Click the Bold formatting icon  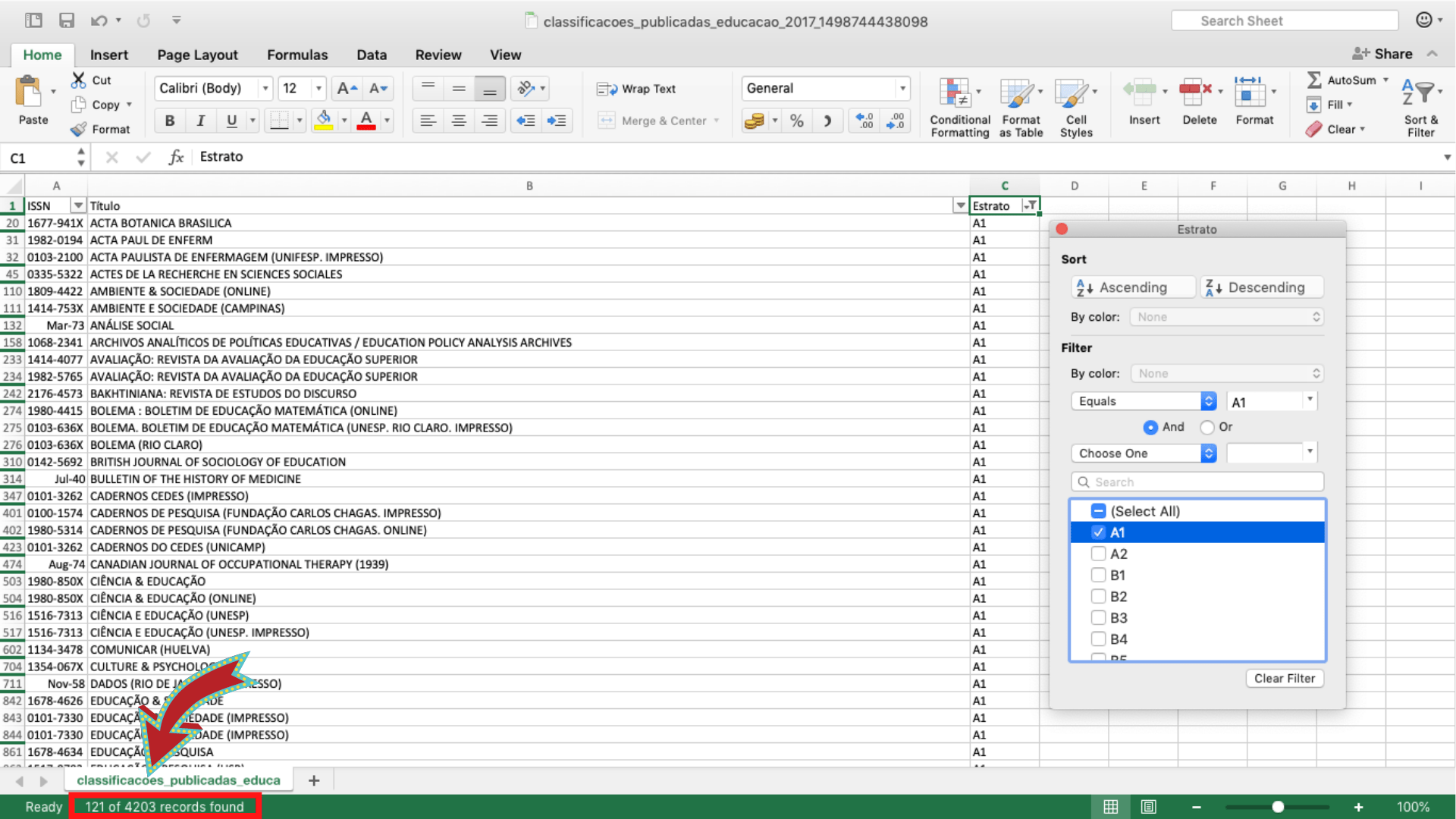click(x=169, y=121)
